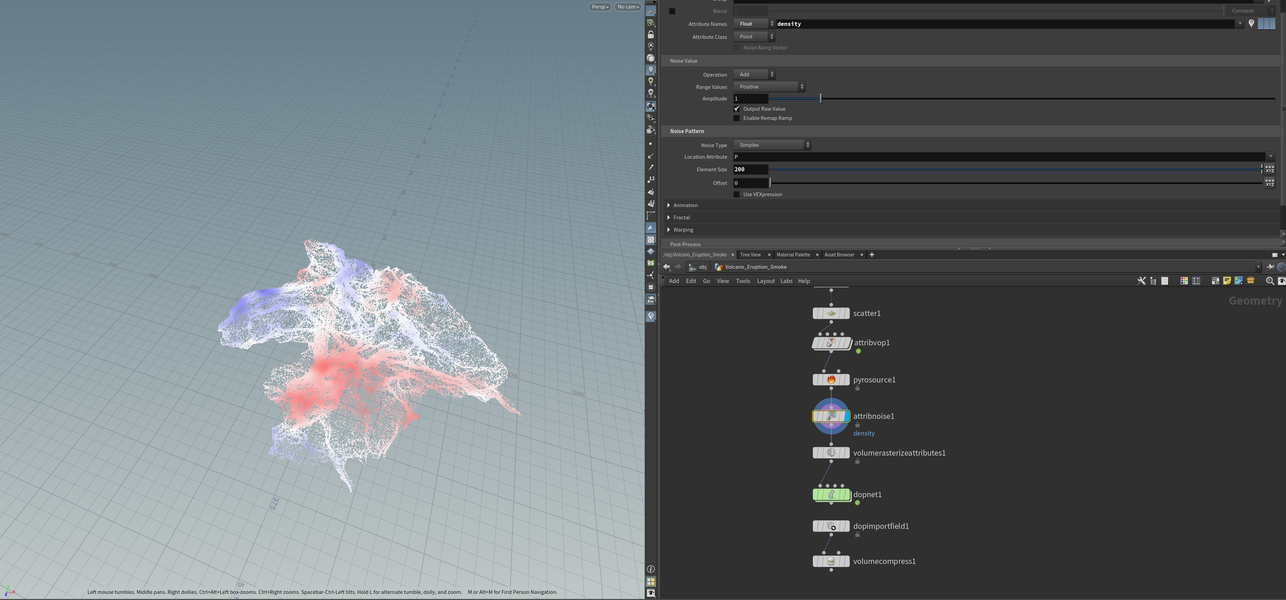Toggle Use VEXpression checkbox
This screenshot has width=1286, height=600.
point(737,194)
